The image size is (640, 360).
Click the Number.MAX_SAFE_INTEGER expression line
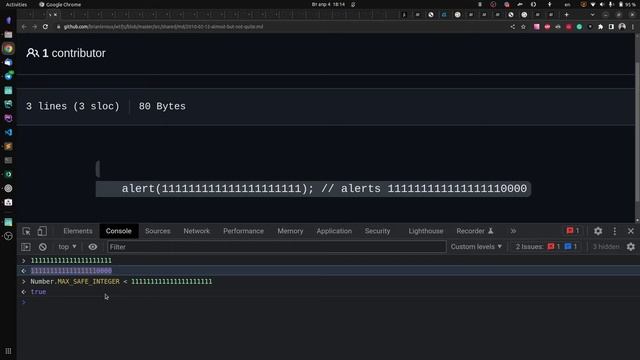329,282
